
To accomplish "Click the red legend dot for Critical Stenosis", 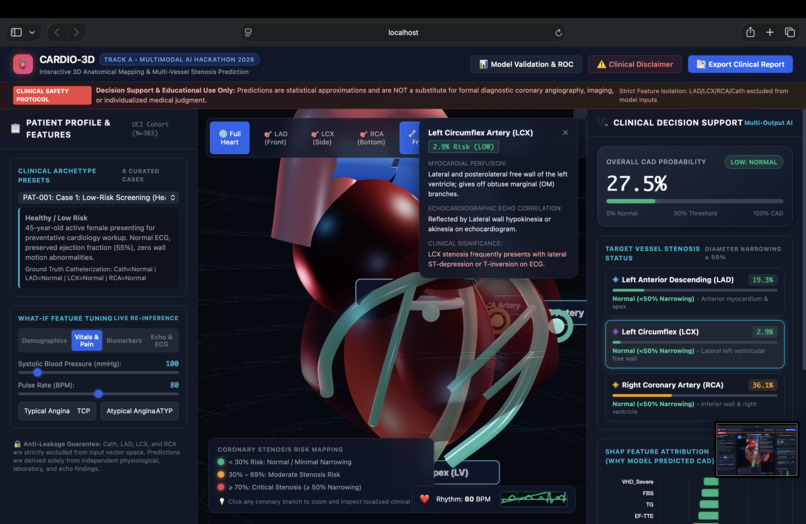I will (x=221, y=487).
